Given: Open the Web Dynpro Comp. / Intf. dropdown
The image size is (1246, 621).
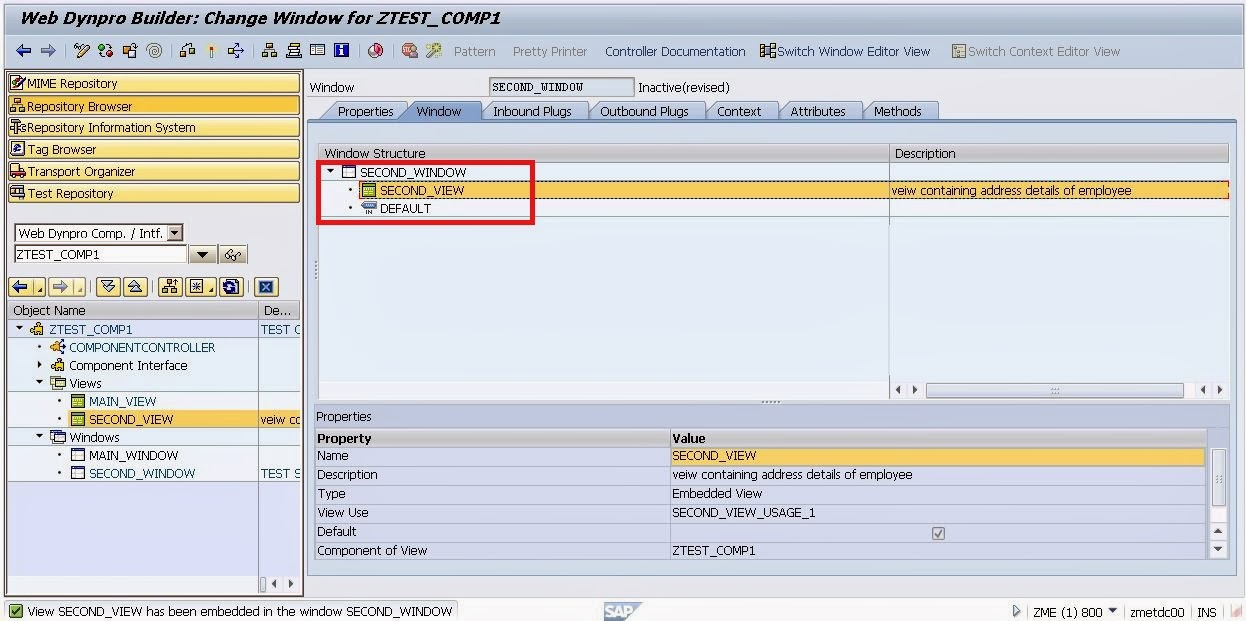Looking at the screenshot, I should coord(174,233).
